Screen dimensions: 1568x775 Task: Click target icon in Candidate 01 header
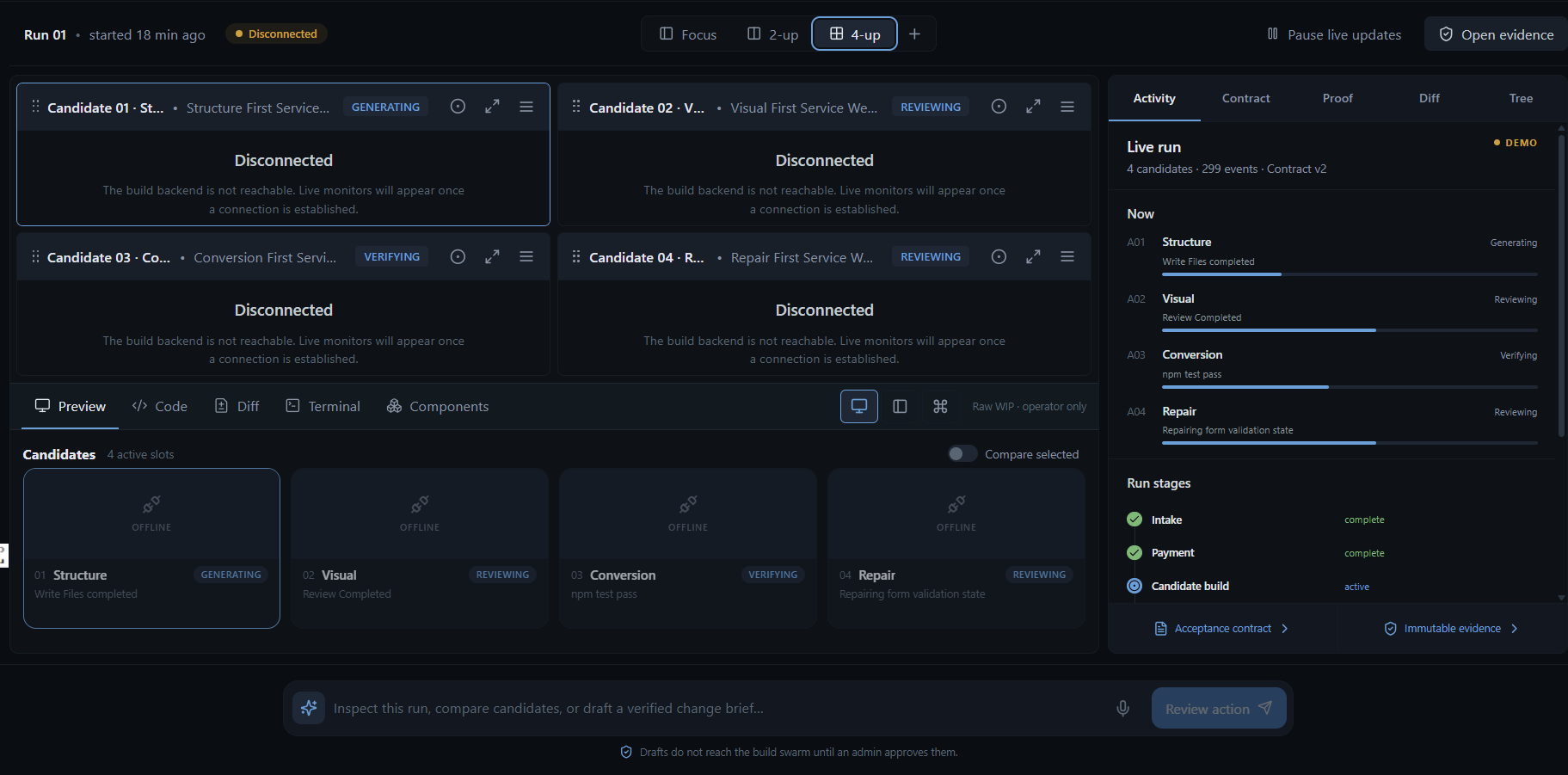[x=458, y=107]
